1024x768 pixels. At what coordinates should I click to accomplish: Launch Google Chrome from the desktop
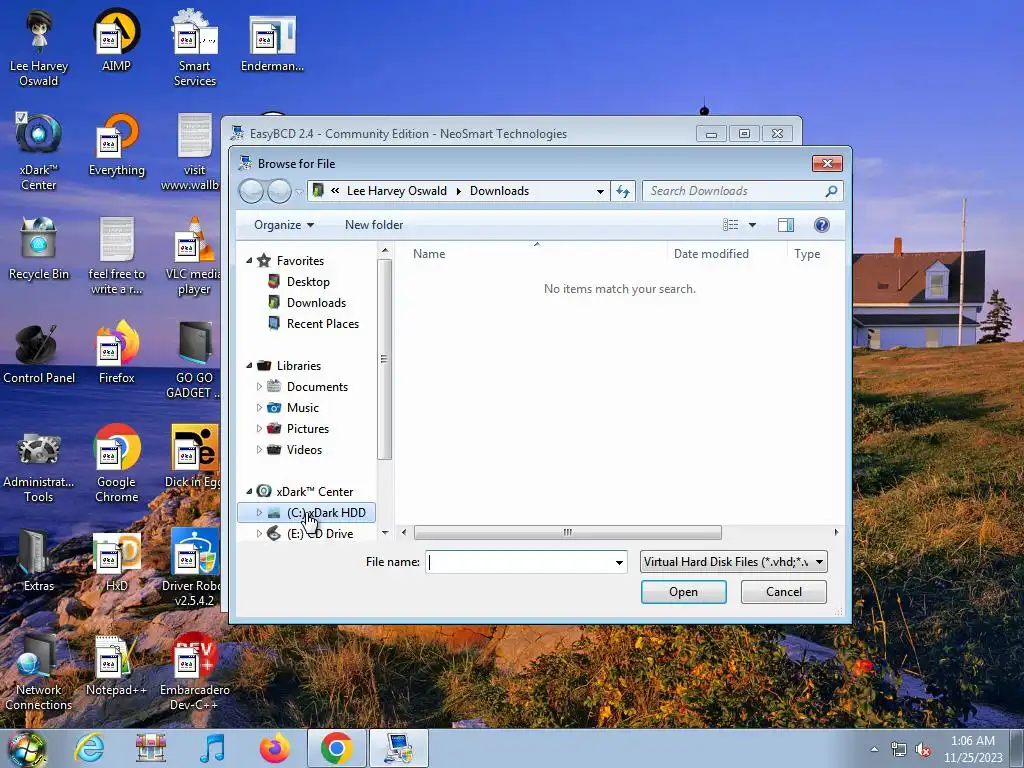(x=116, y=463)
